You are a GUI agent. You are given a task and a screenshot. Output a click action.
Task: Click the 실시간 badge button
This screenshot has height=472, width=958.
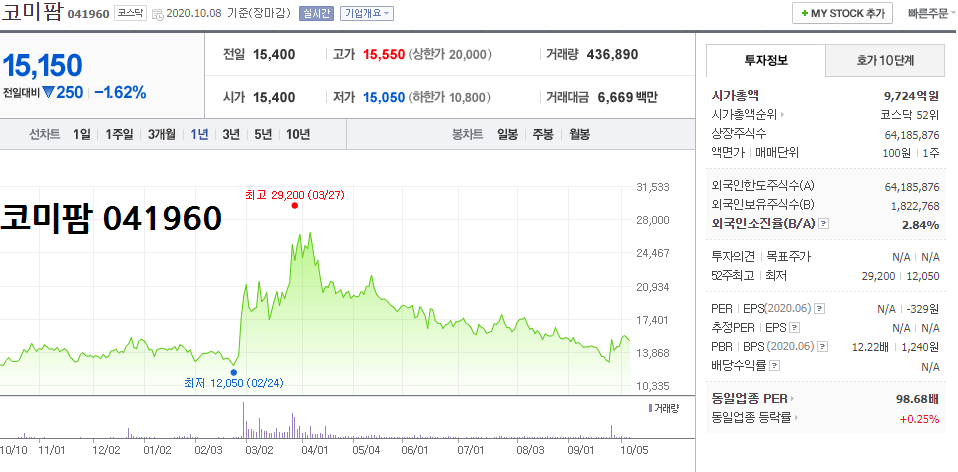click(316, 13)
